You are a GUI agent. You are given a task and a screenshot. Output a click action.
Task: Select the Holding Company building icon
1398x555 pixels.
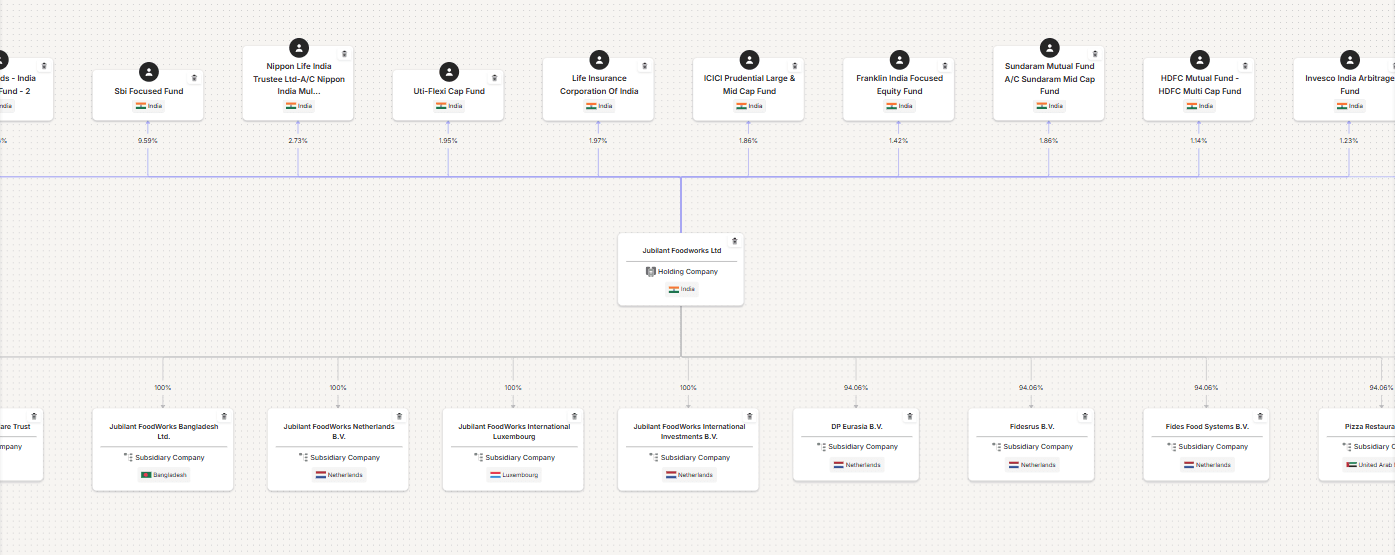(x=651, y=272)
